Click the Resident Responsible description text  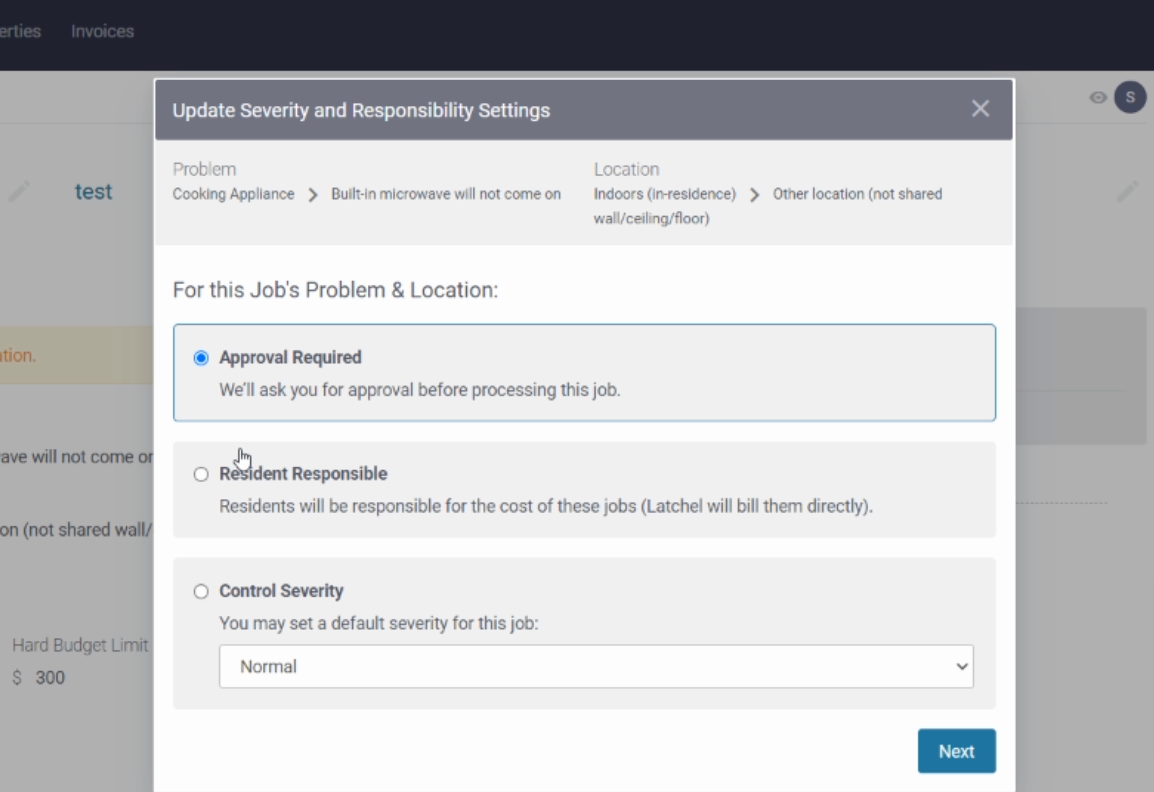546,506
